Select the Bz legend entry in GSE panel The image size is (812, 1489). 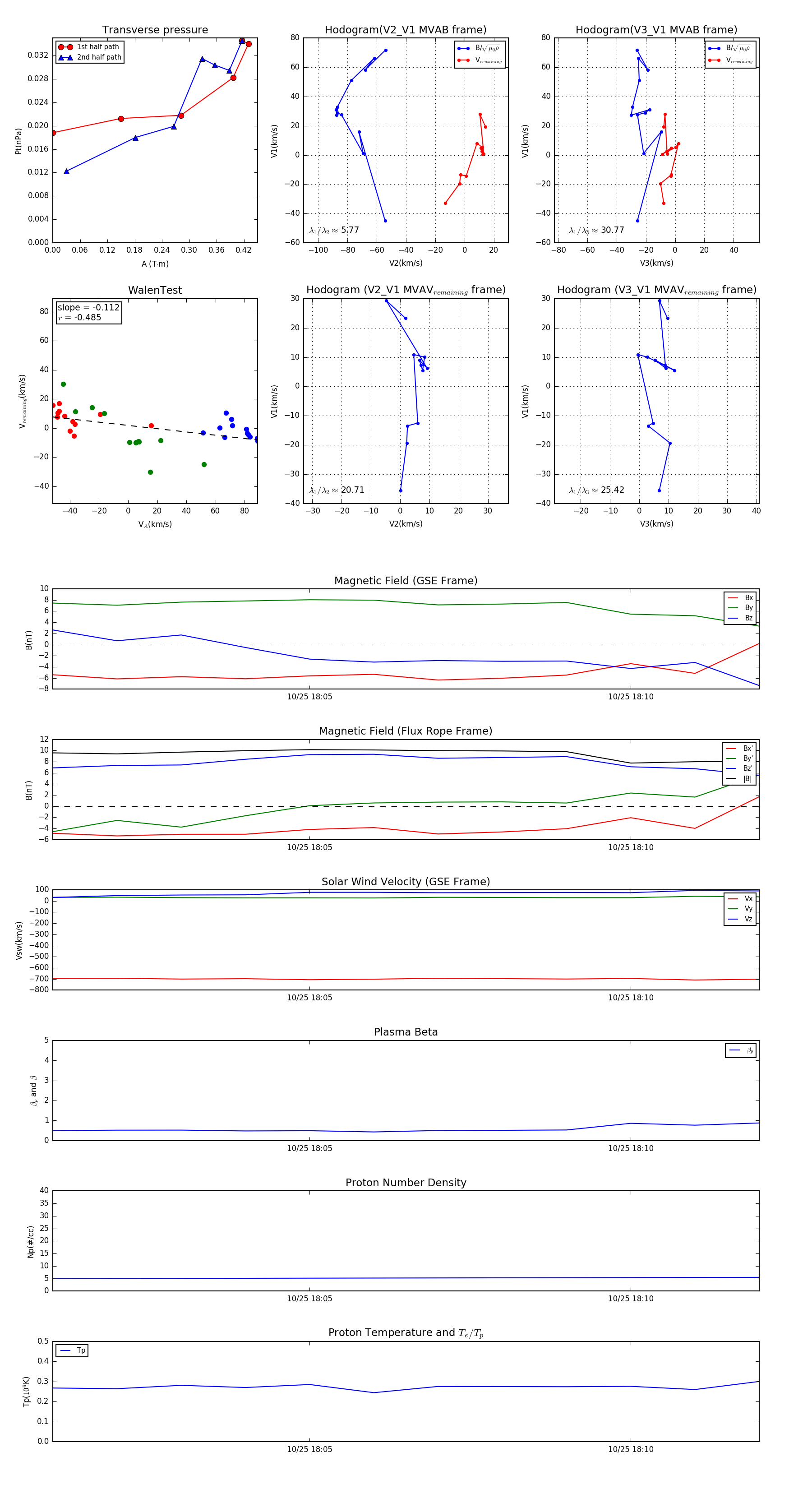740,618
